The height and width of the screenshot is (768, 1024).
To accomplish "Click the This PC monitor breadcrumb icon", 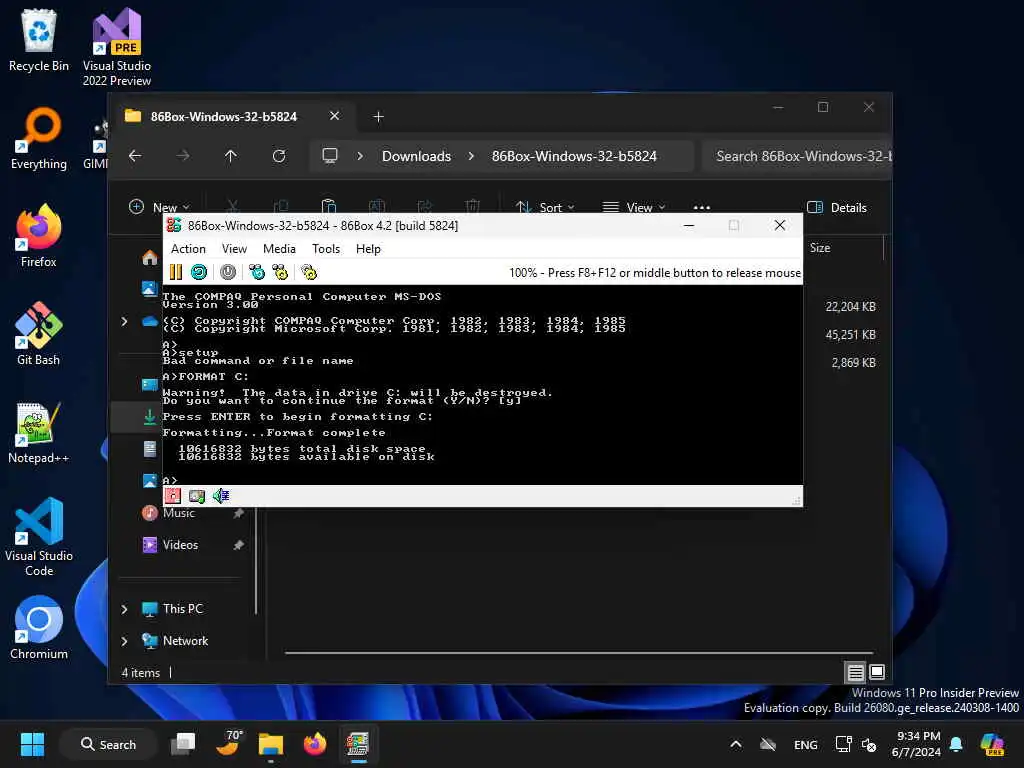I will coord(330,156).
